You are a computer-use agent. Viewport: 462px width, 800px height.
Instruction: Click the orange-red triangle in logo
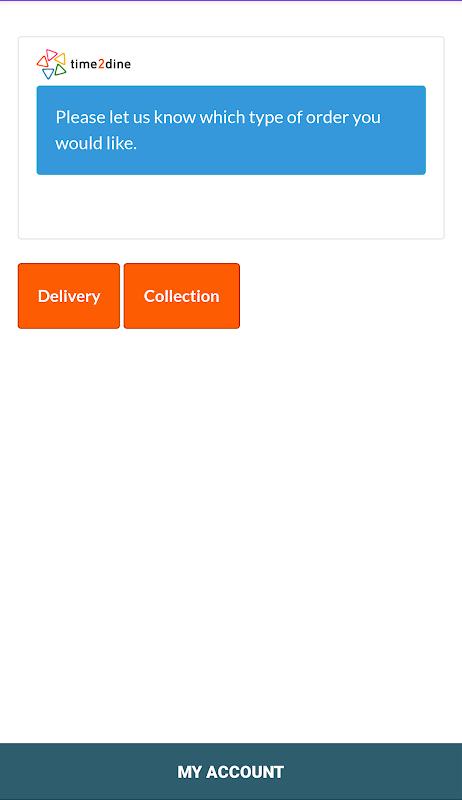point(42,62)
